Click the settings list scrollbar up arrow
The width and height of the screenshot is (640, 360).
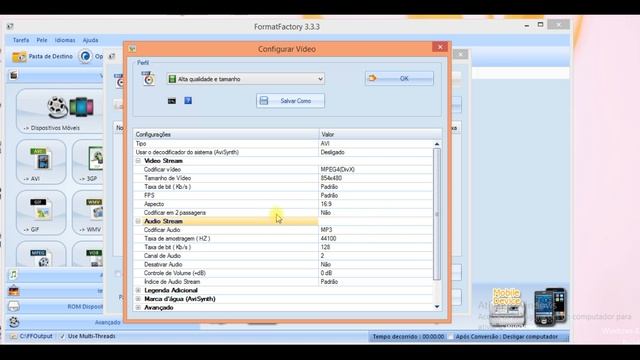pos(437,144)
